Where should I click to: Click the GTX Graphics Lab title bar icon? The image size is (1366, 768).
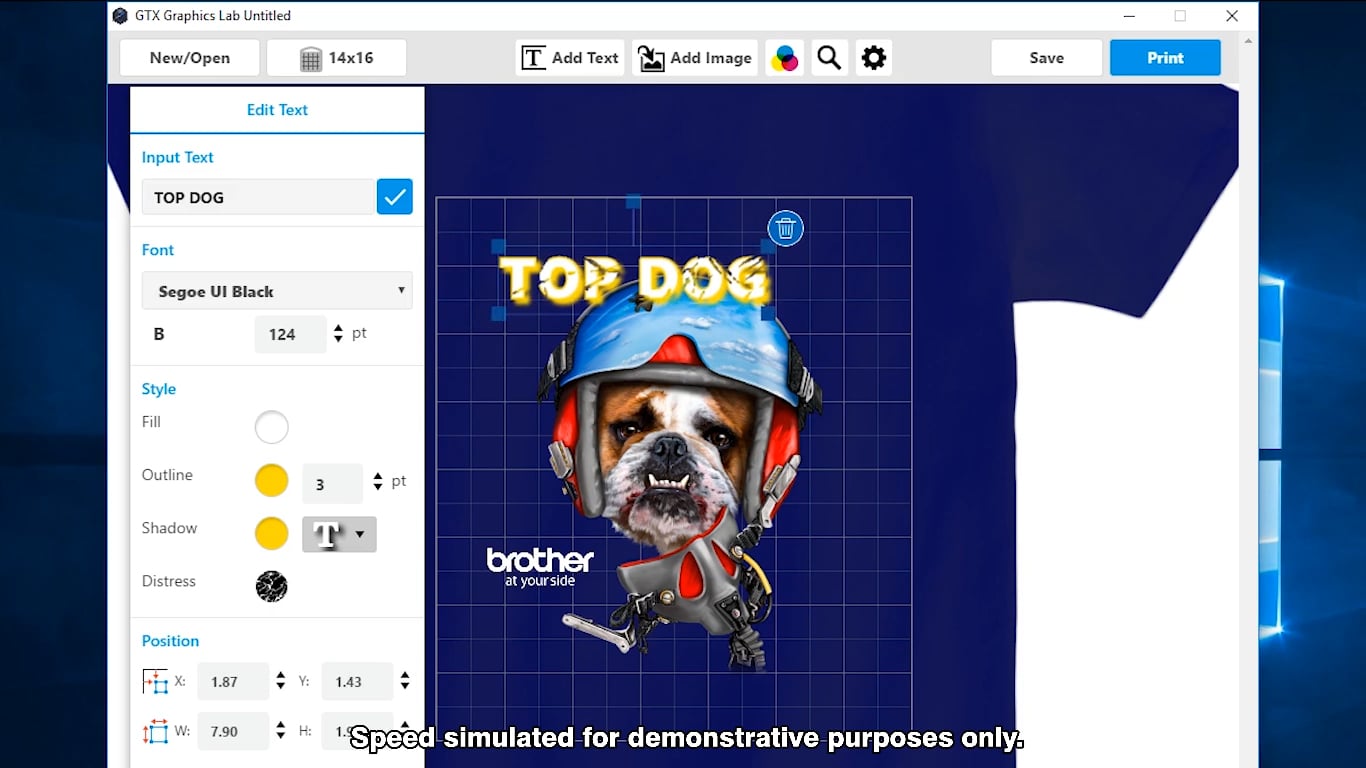click(120, 16)
